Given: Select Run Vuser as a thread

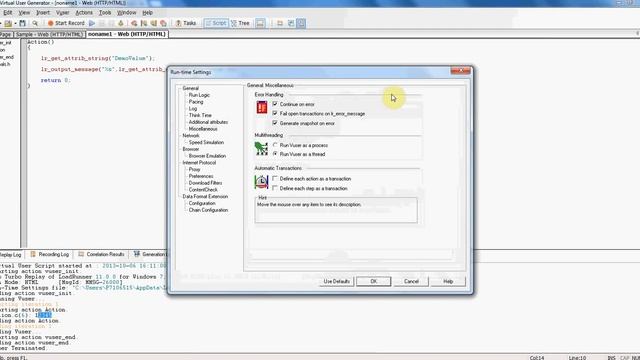Looking at the screenshot, I should tap(275, 154).
